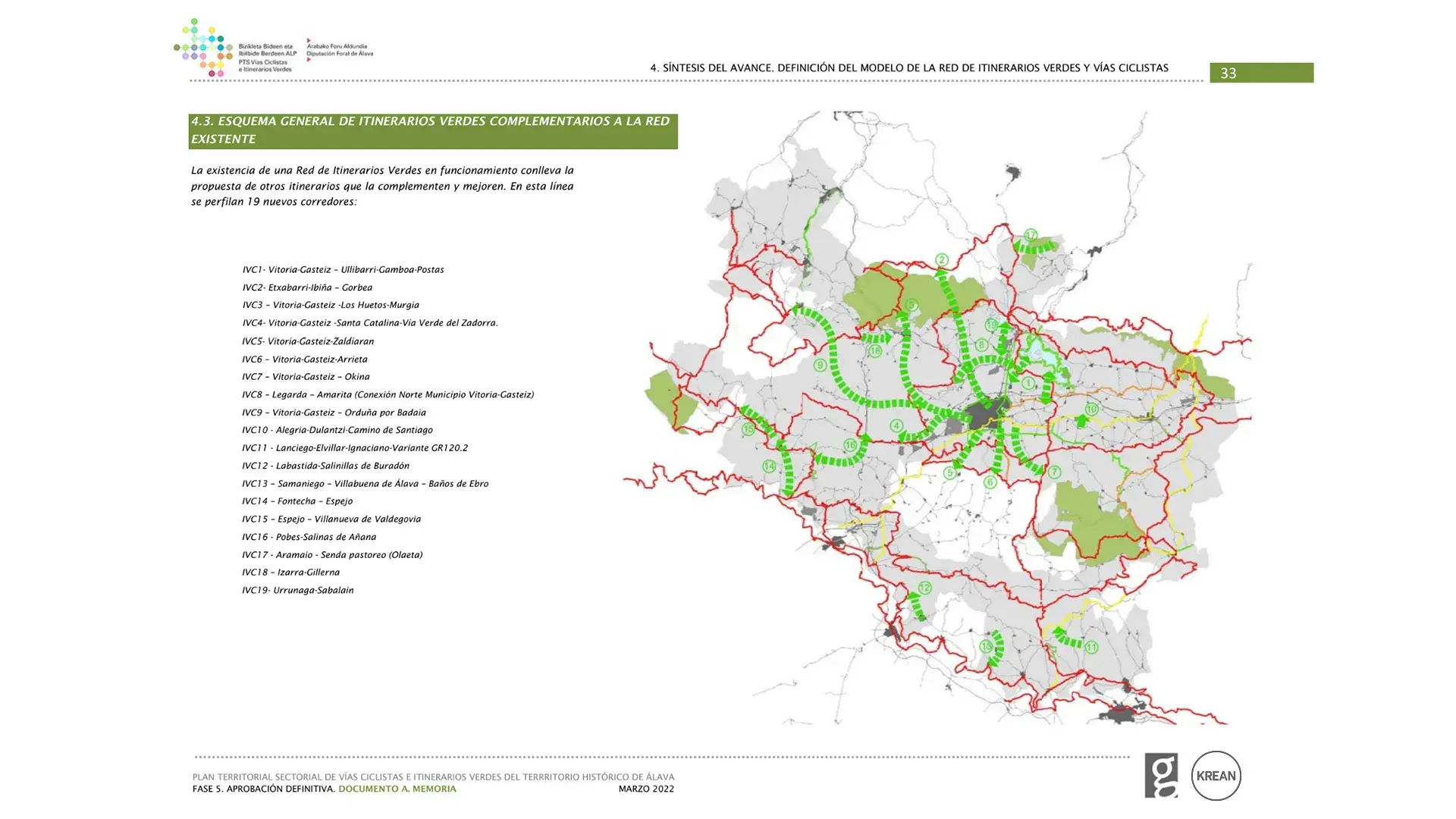Click marker 2 at the top of the map
Image resolution: width=1456 pixels, height=819 pixels.
point(943,259)
